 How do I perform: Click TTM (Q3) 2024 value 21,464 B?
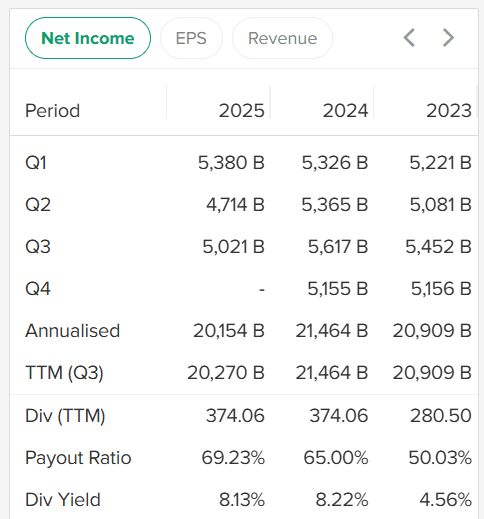[332, 372]
